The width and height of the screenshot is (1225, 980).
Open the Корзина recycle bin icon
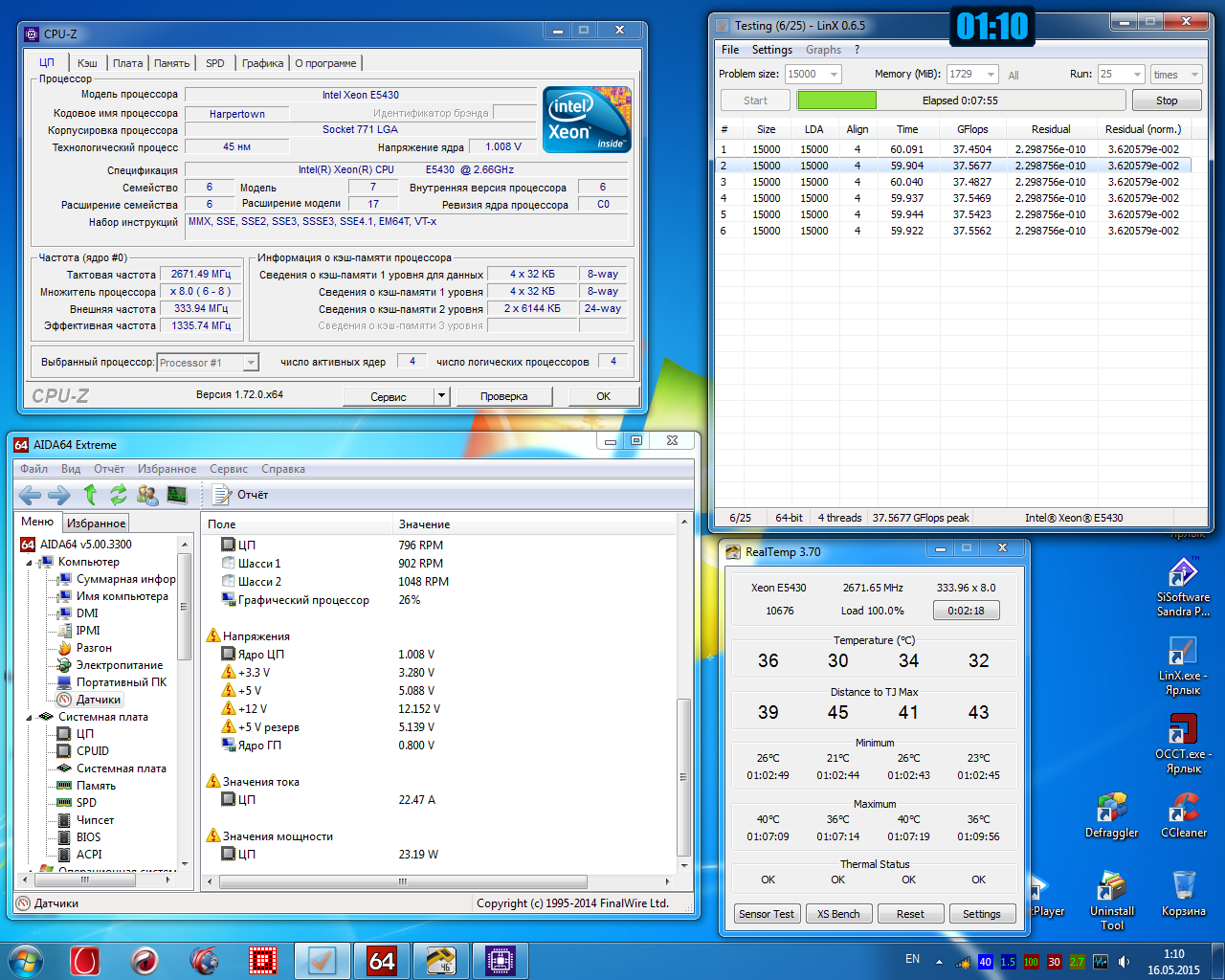pyautogui.click(x=1184, y=893)
